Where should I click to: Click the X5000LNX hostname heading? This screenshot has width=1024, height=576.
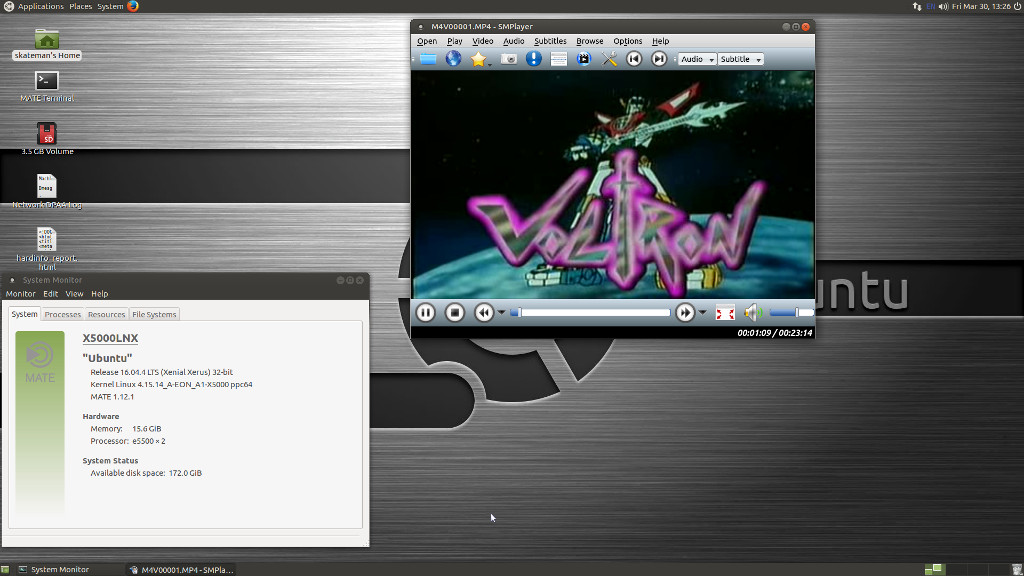(x=110, y=338)
